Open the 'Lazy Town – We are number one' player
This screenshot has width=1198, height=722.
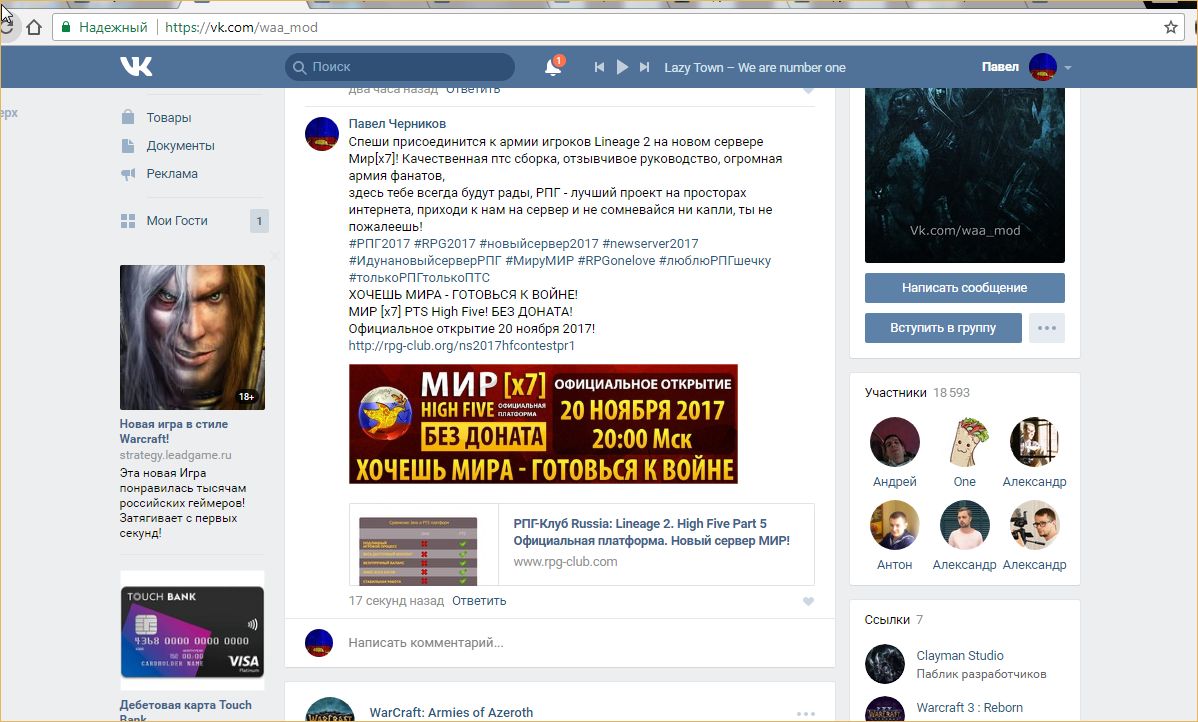click(755, 67)
